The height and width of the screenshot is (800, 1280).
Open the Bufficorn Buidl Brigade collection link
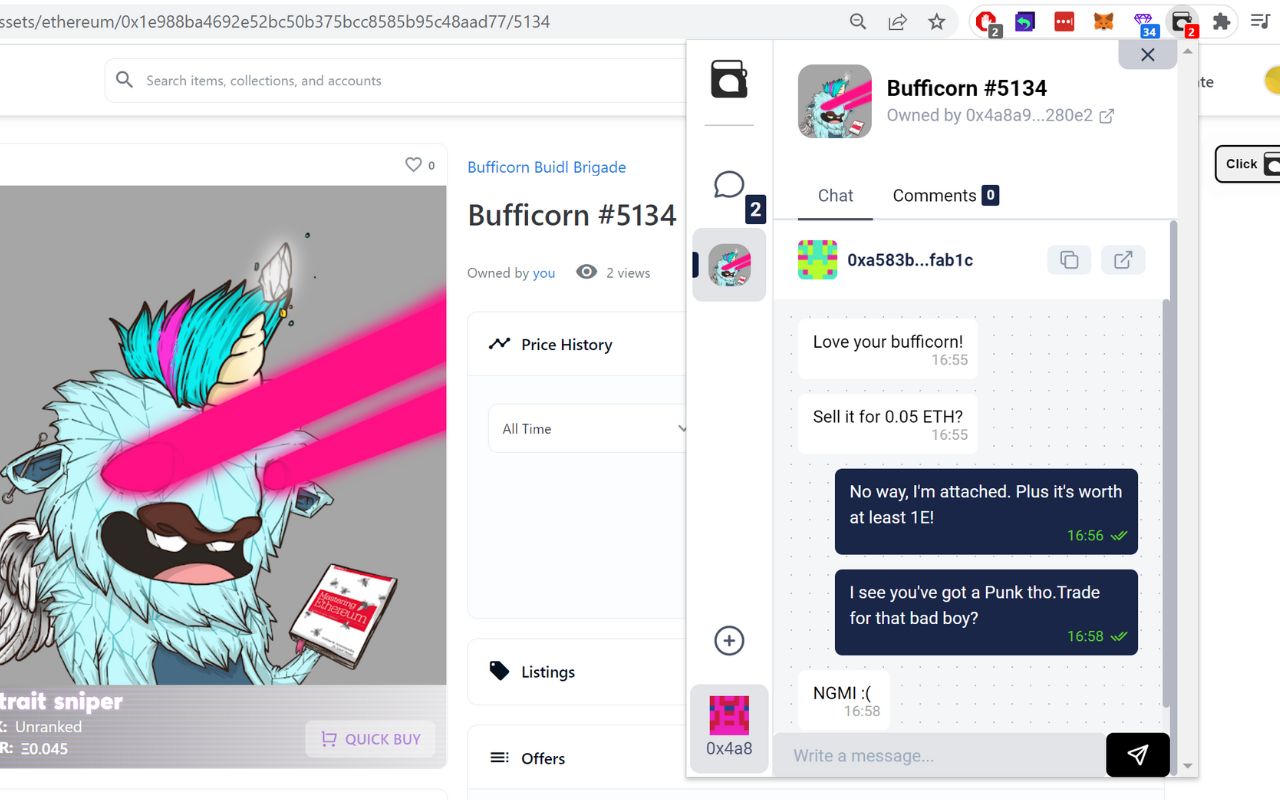tap(547, 167)
